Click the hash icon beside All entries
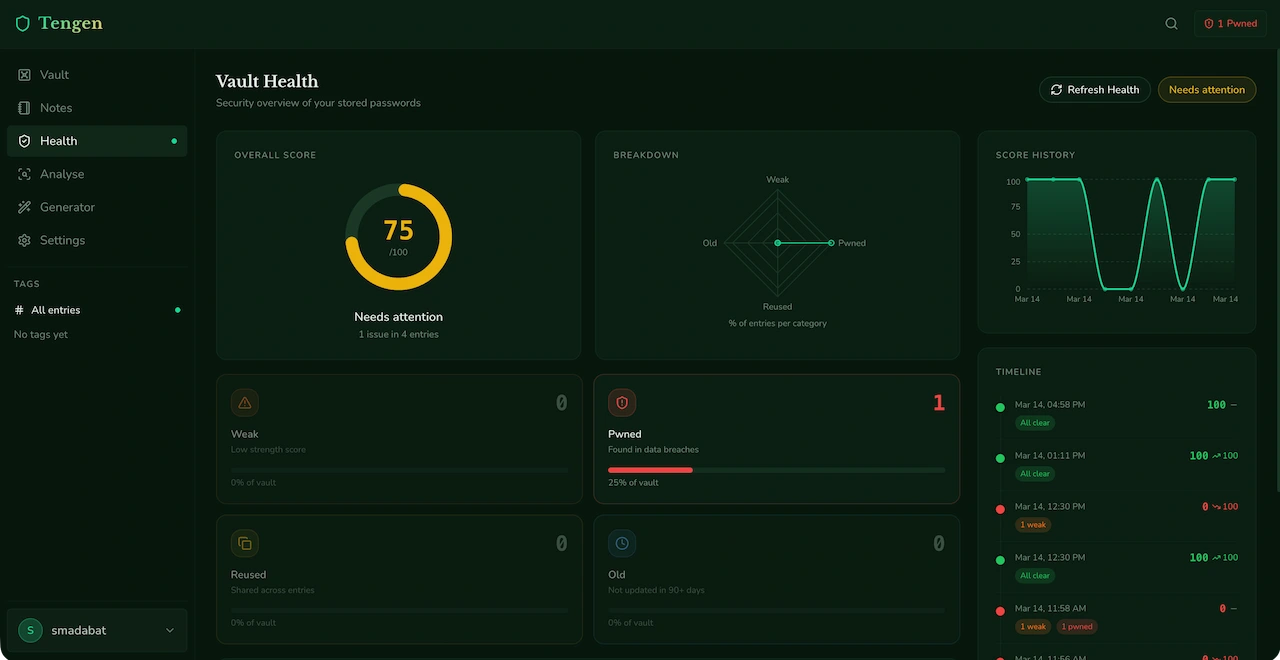This screenshot has width=1280, height=660. tap(19, 310)
